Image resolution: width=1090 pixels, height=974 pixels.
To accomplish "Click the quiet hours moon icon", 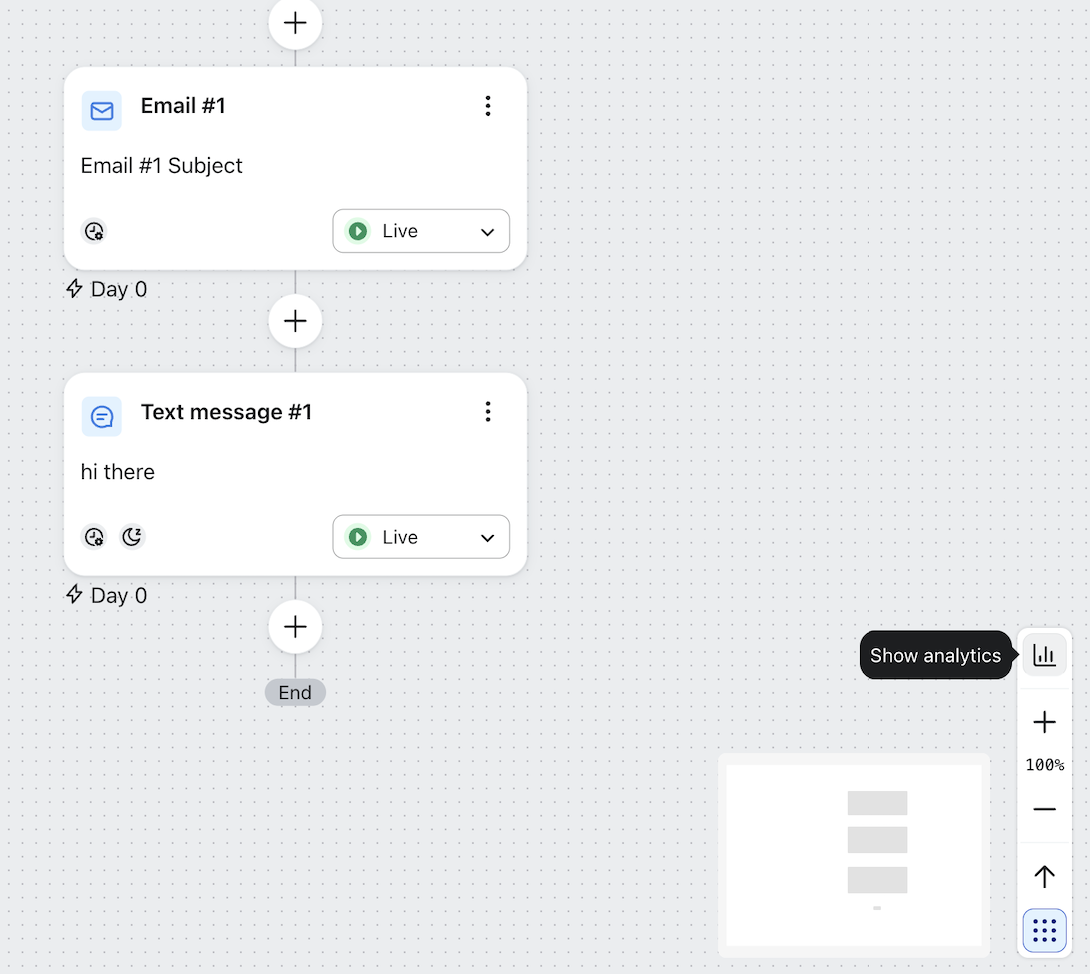I will [132, 538].
